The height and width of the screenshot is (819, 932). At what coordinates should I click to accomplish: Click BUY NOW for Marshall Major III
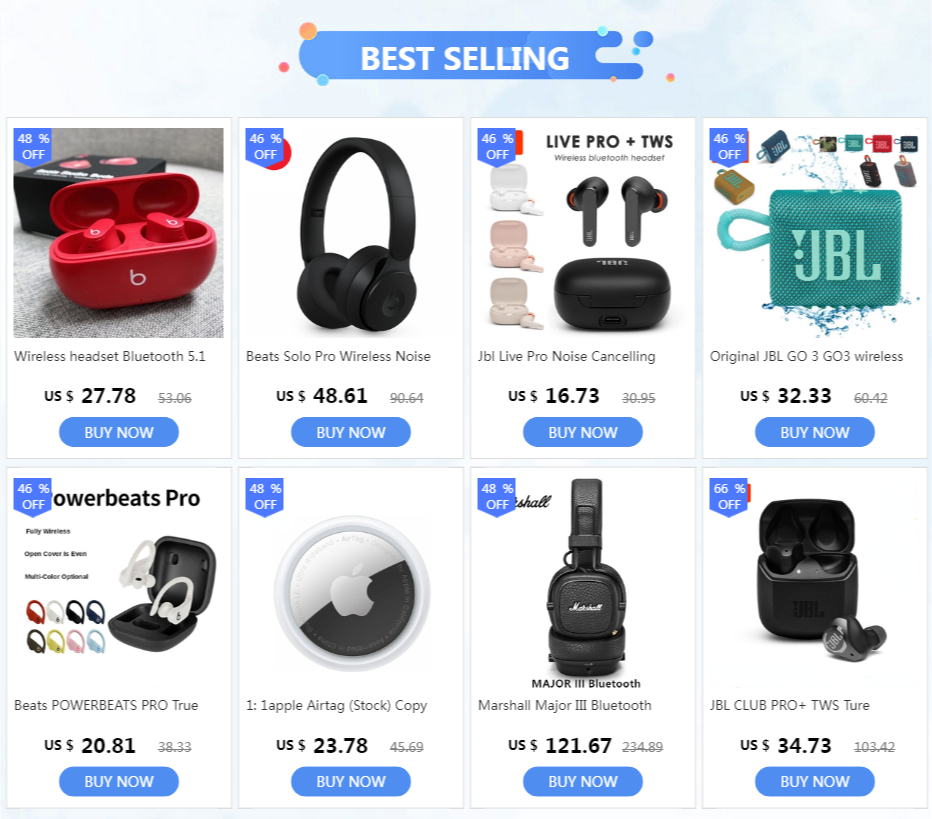[582, 781]
